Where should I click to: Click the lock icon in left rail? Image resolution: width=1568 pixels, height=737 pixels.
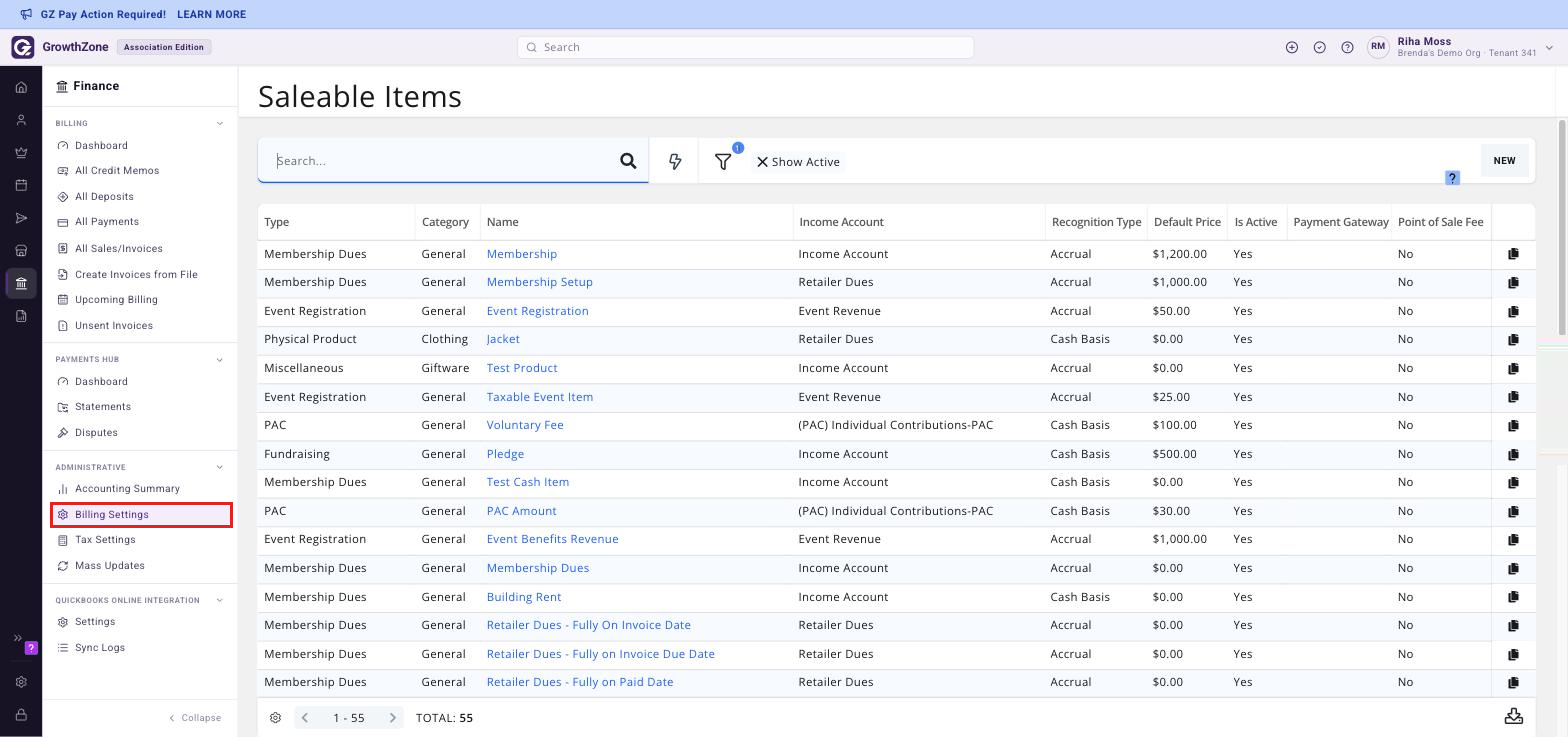click(21, 715)
